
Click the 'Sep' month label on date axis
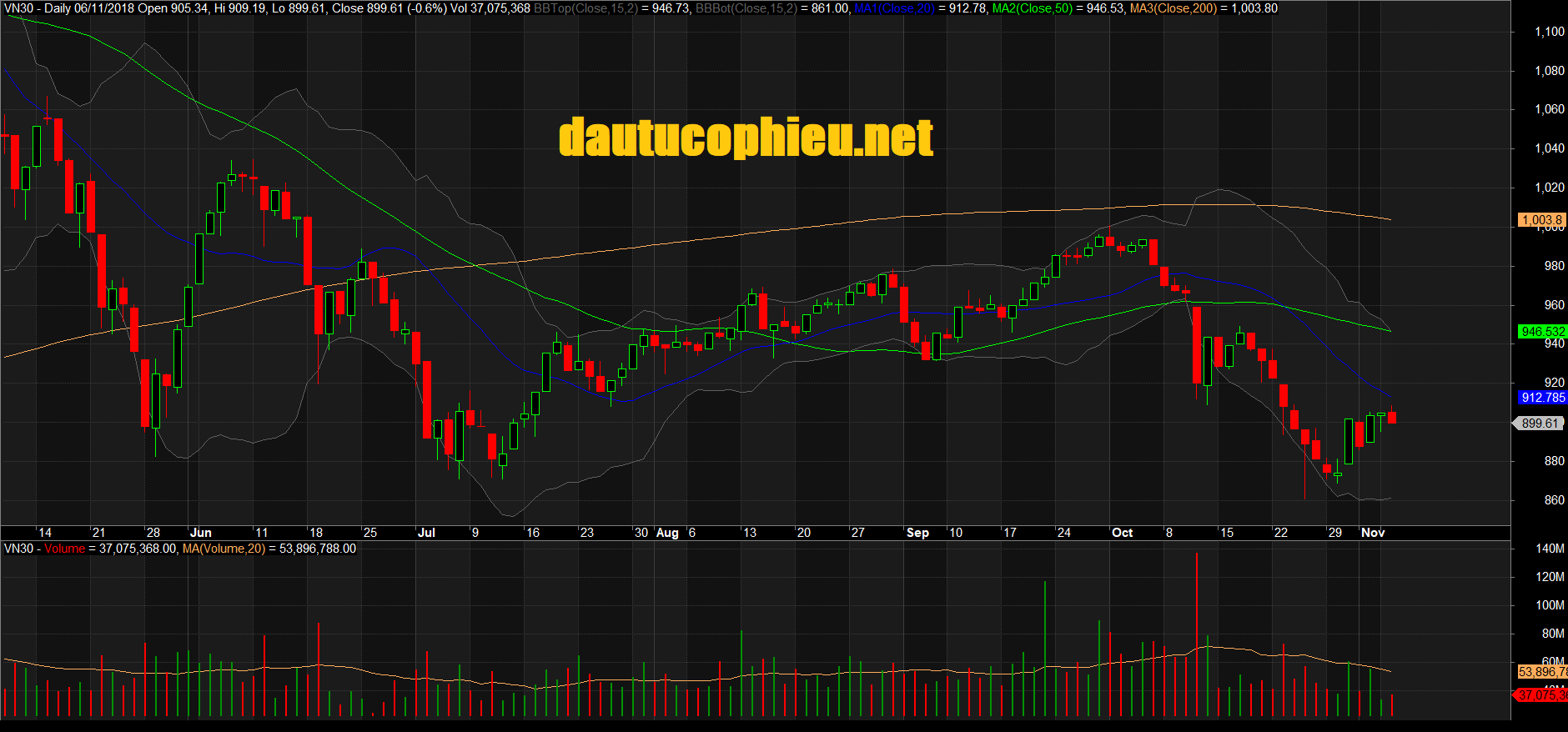click(917, 533)
